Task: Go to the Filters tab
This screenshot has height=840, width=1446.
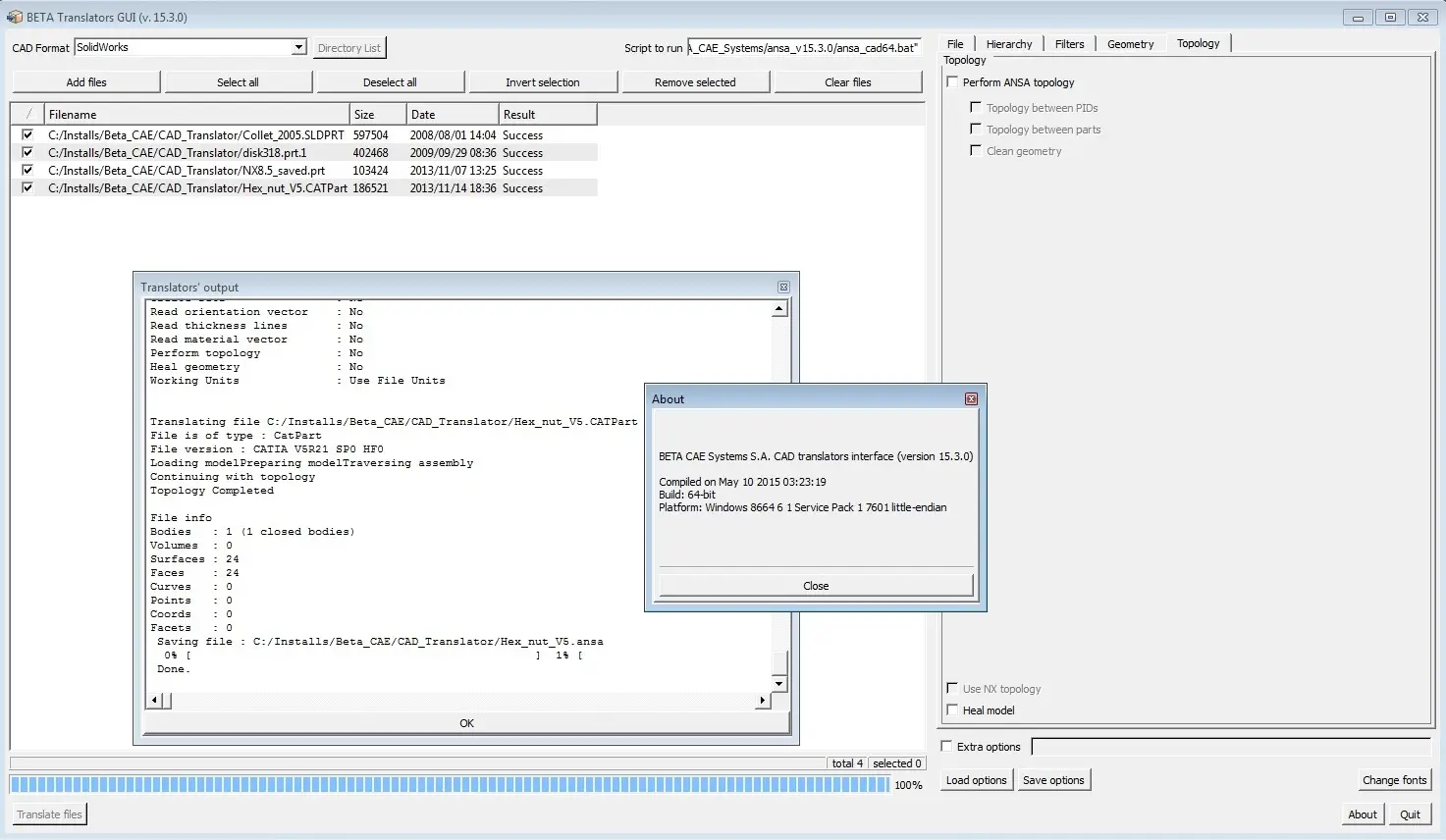Action: pos(1069,44)
